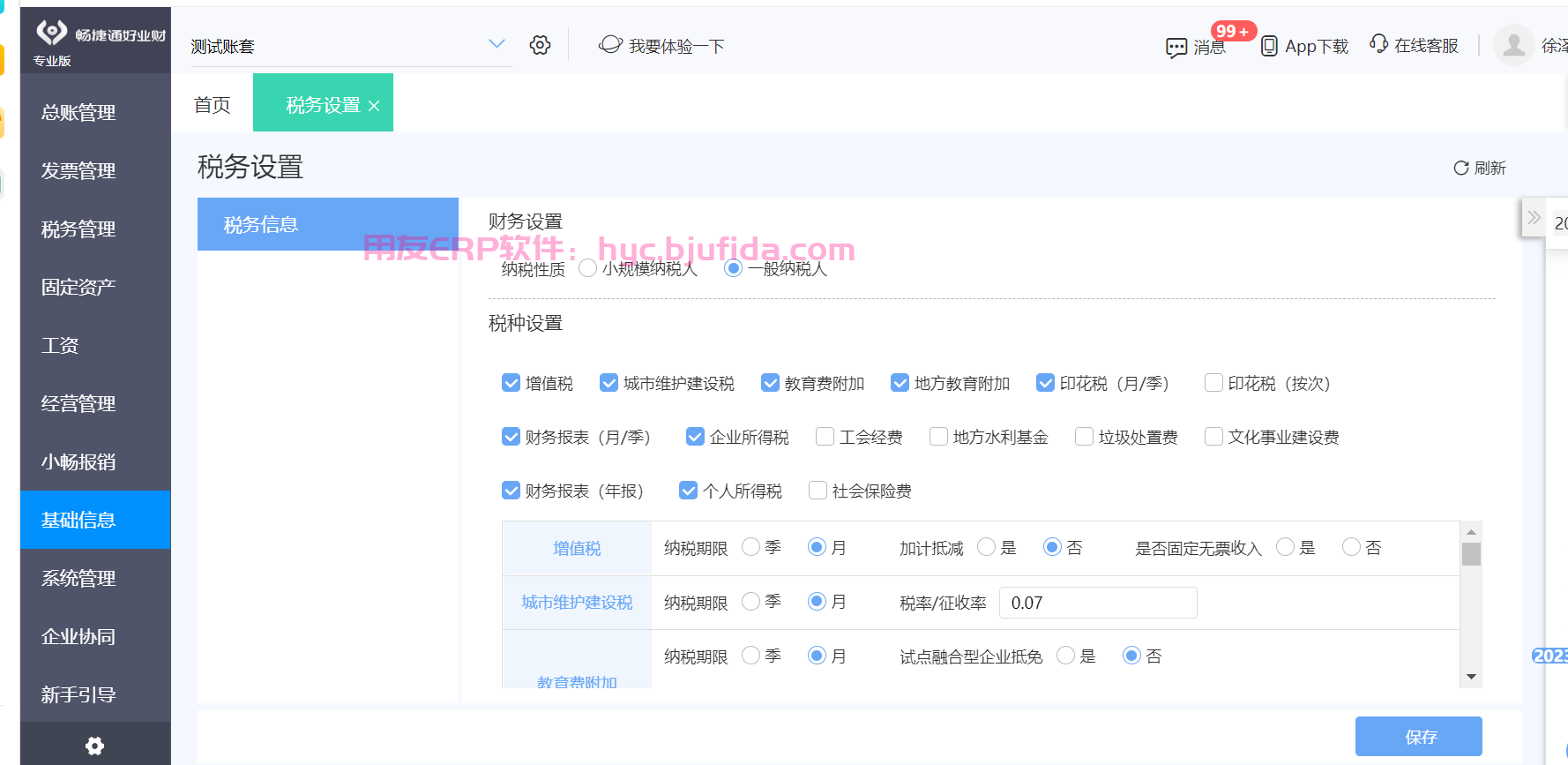Viewport: 1568px width, 765px height.
Task: Enable 垃圾处置费 checkbox
Action: 1084,437
